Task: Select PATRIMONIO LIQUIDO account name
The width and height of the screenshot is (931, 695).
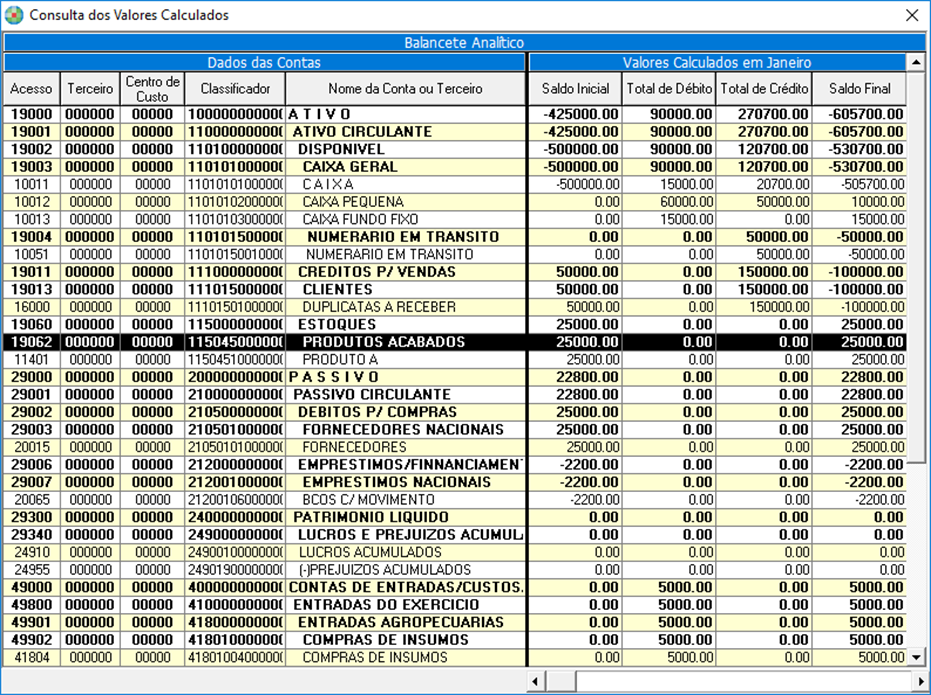Action: pyautogui.click(x=371, y=518)
